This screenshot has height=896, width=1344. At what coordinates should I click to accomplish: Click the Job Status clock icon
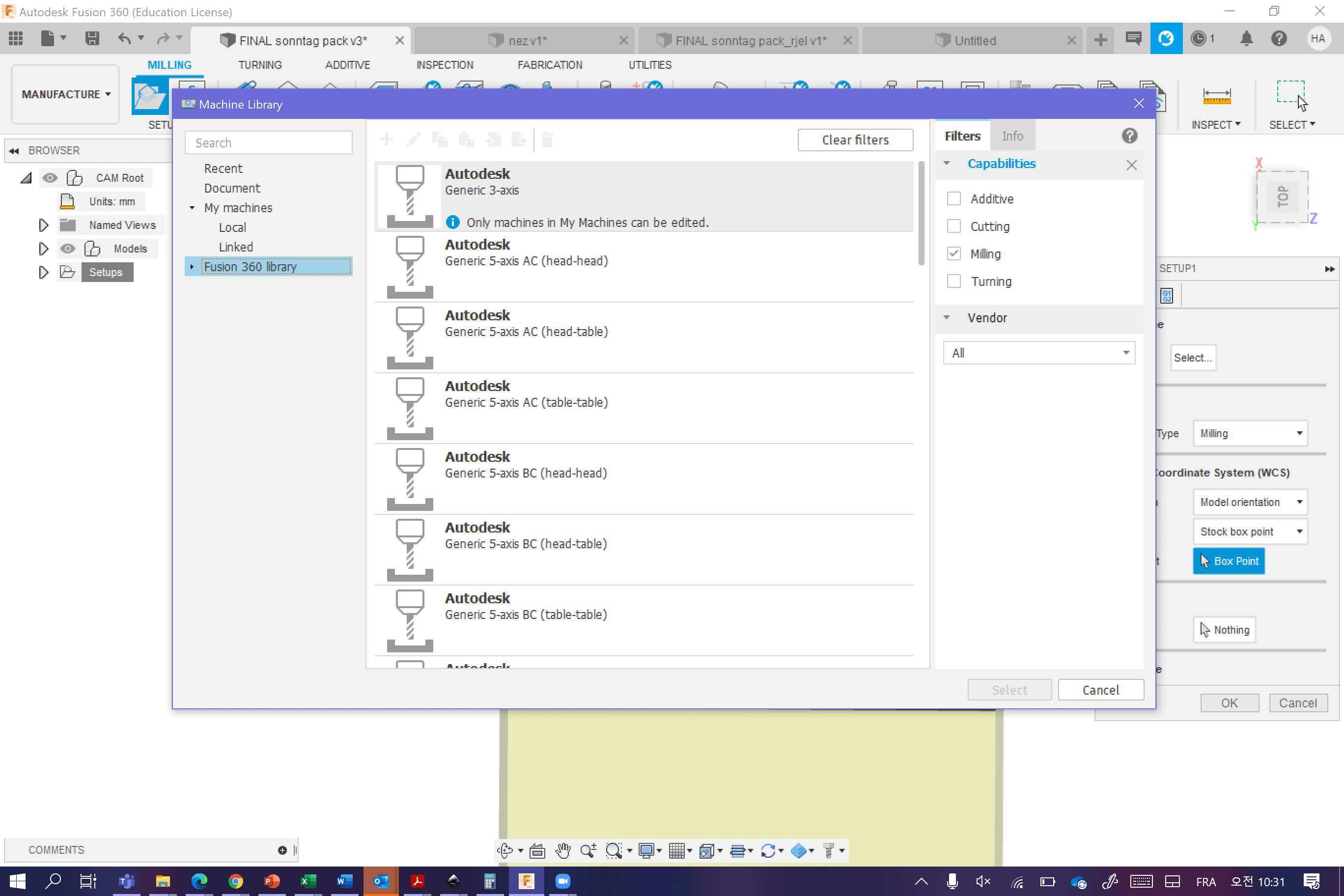tap(1198, 39)
